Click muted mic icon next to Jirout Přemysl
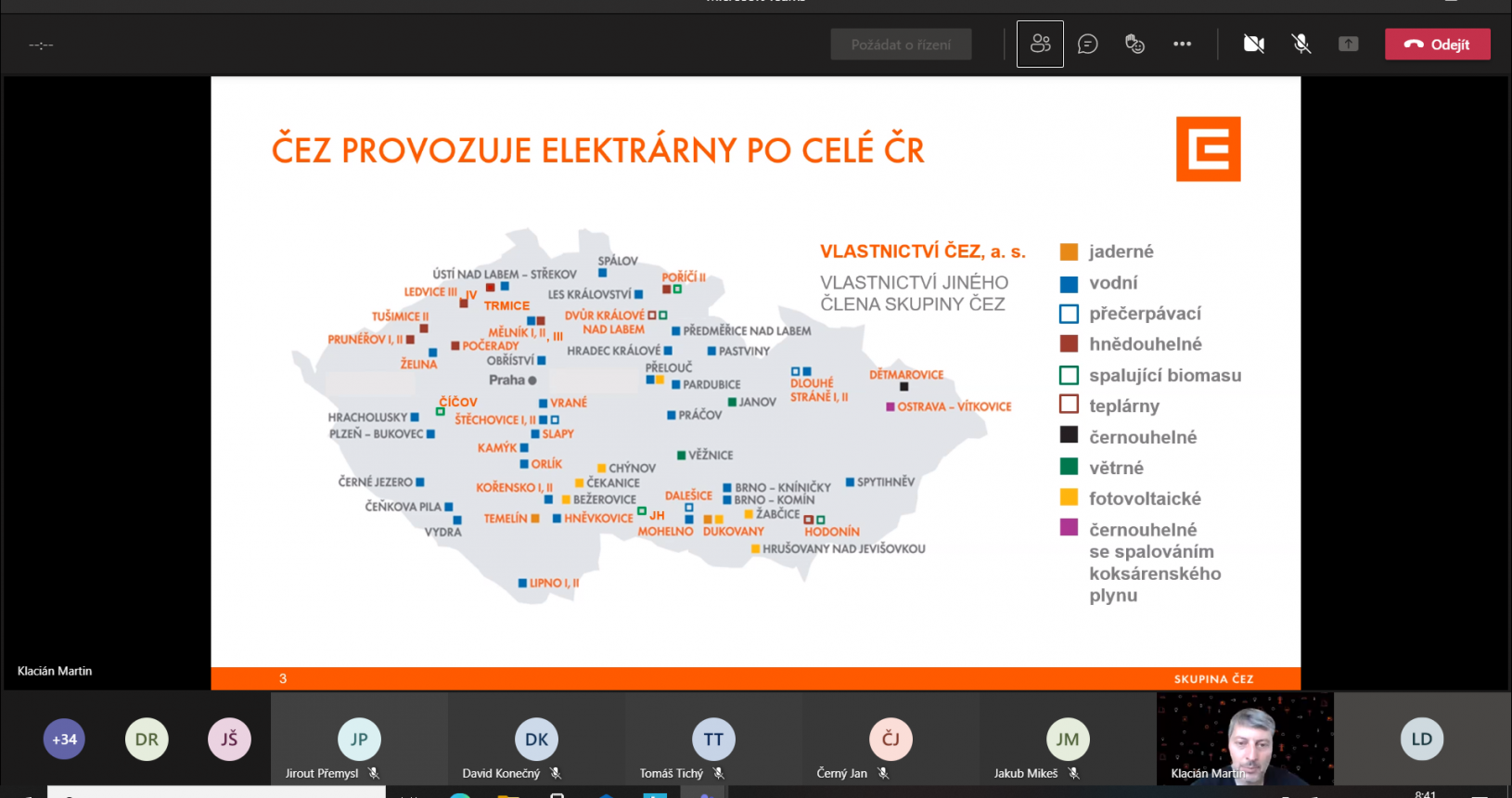Viewport: 1512px width, 798px height. point(374,773)
